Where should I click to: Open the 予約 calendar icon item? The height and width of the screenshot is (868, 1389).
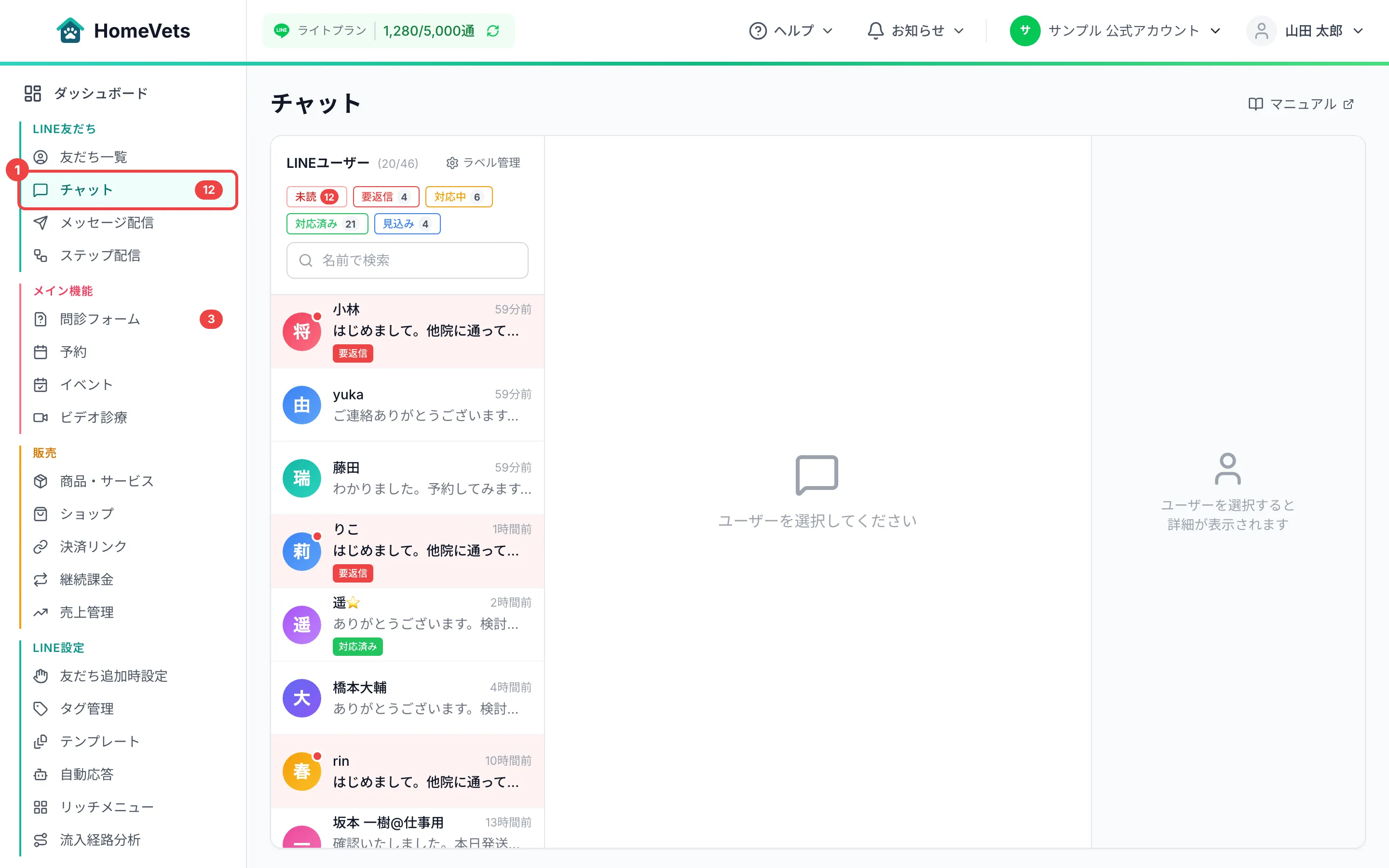tap(40, 352)
